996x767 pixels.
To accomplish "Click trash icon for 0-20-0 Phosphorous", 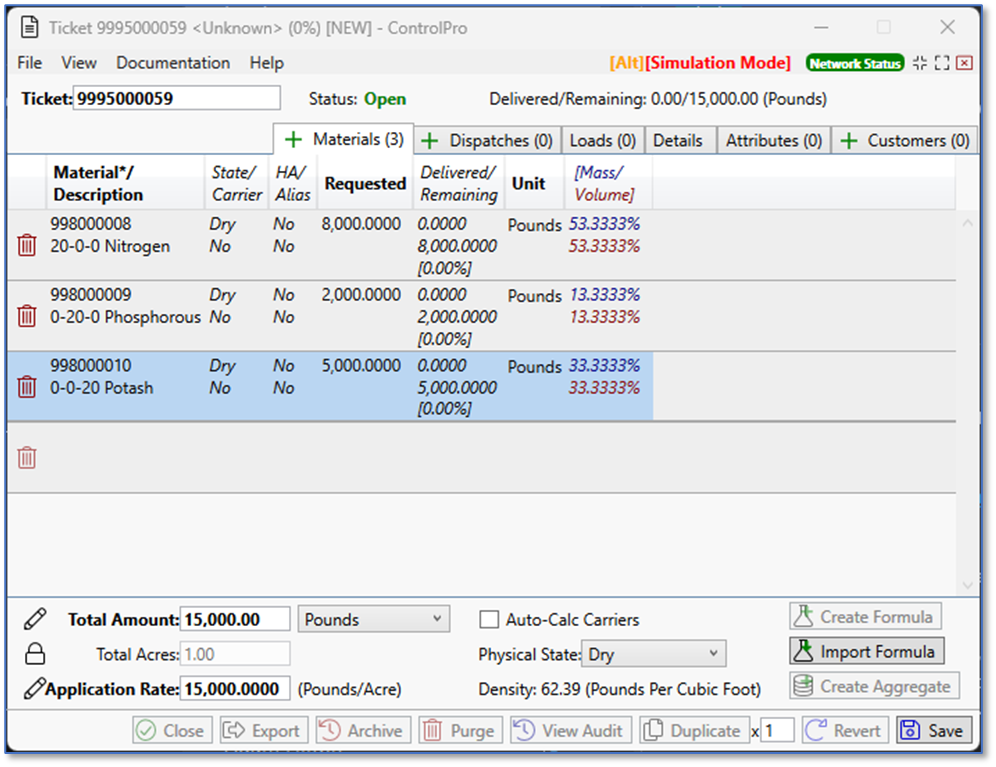I will [27, 316].
